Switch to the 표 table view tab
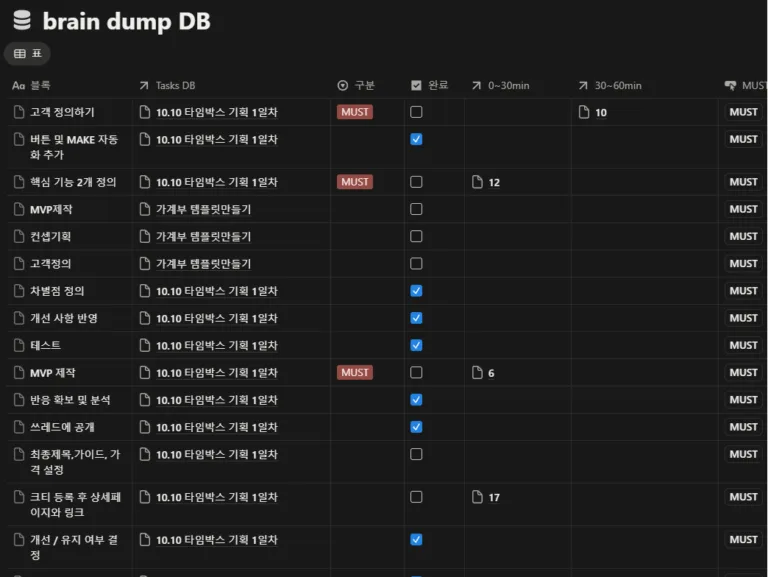 pos(28,54)
